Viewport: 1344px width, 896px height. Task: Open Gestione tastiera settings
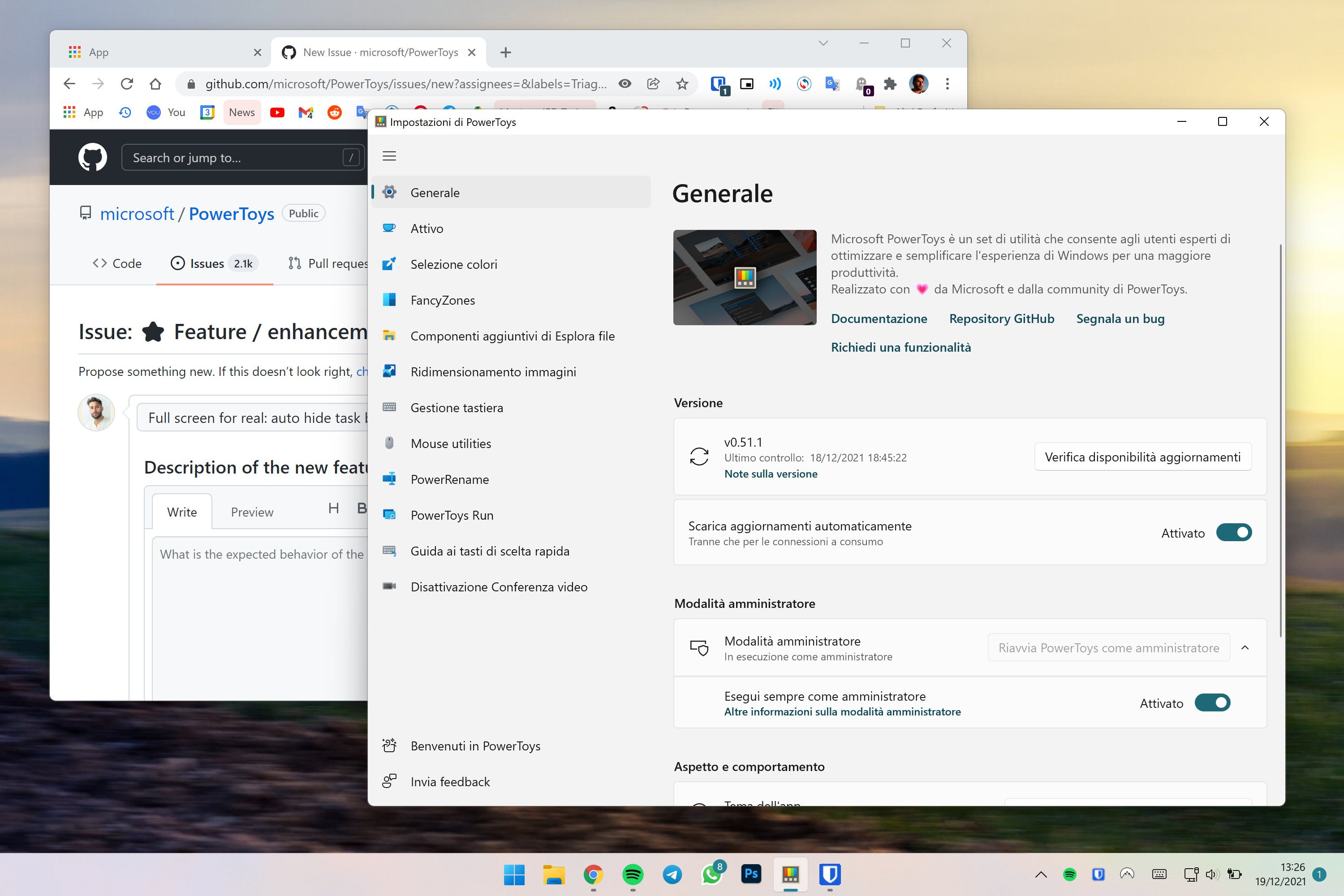pyautogui.click(x=456, y=407)
